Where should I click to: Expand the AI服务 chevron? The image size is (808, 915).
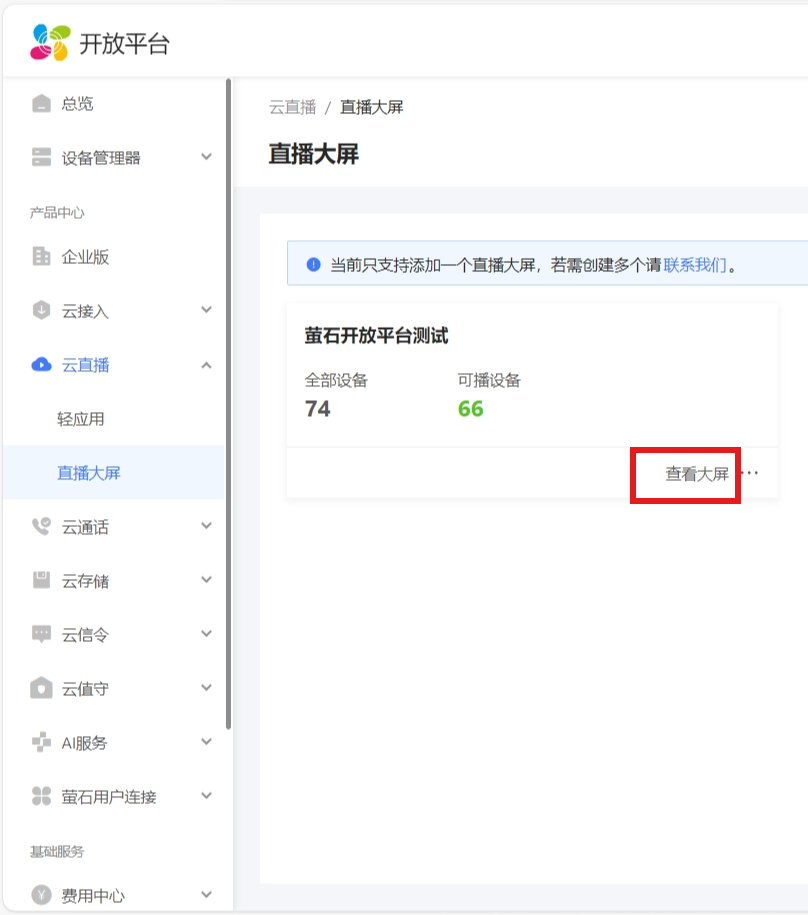207,742
